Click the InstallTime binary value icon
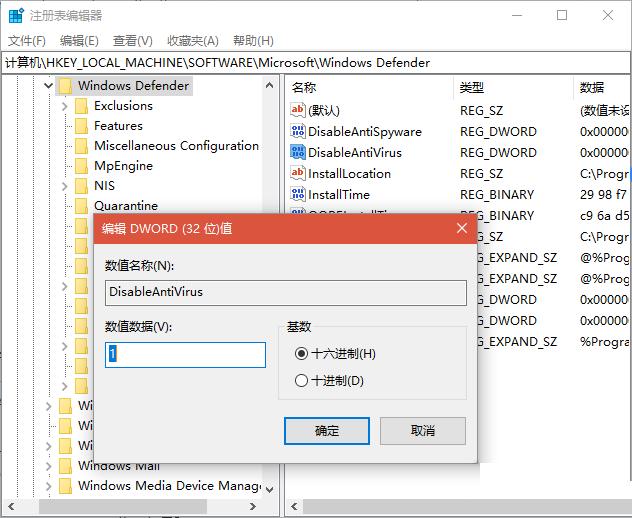 tap(297, 194)
